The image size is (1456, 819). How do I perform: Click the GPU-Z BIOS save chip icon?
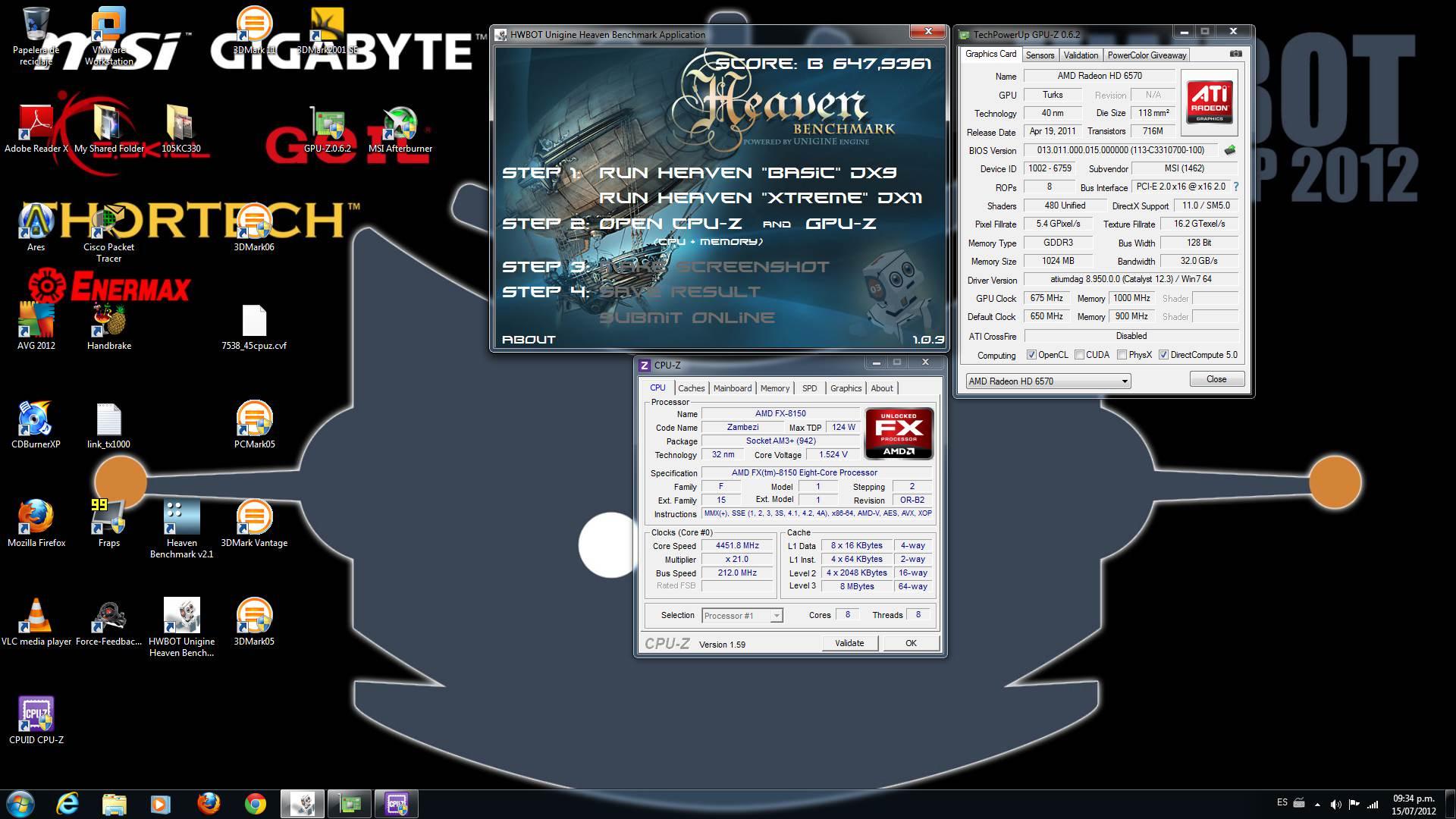[1230, 150]
